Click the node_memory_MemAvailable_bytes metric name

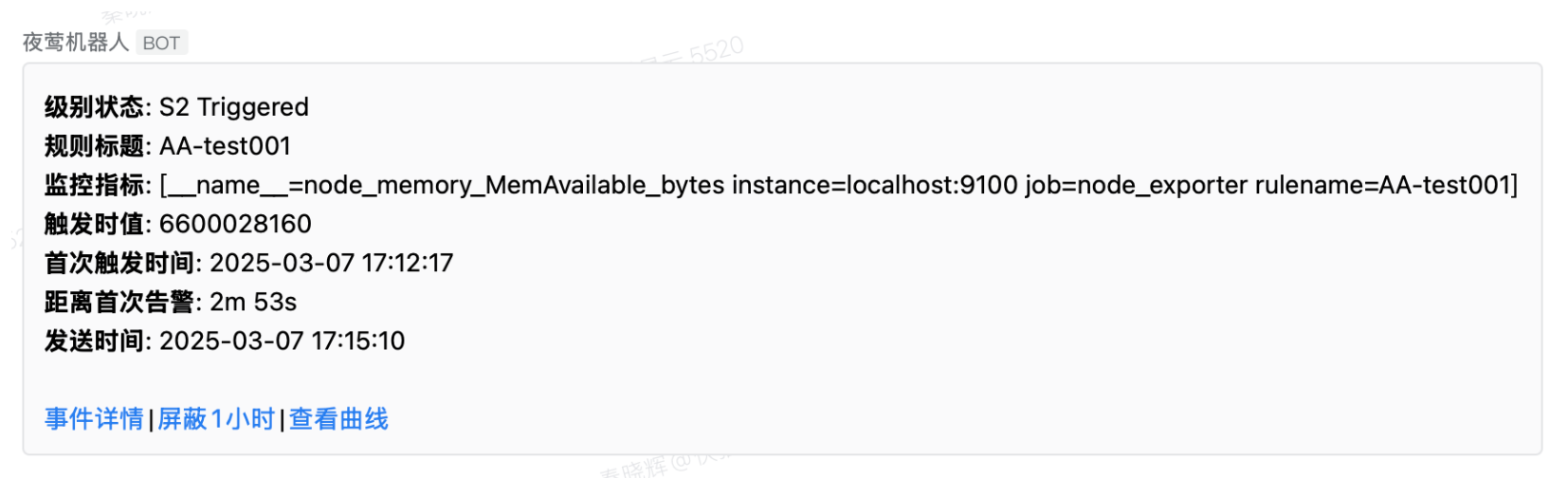[x=514, y=185]
